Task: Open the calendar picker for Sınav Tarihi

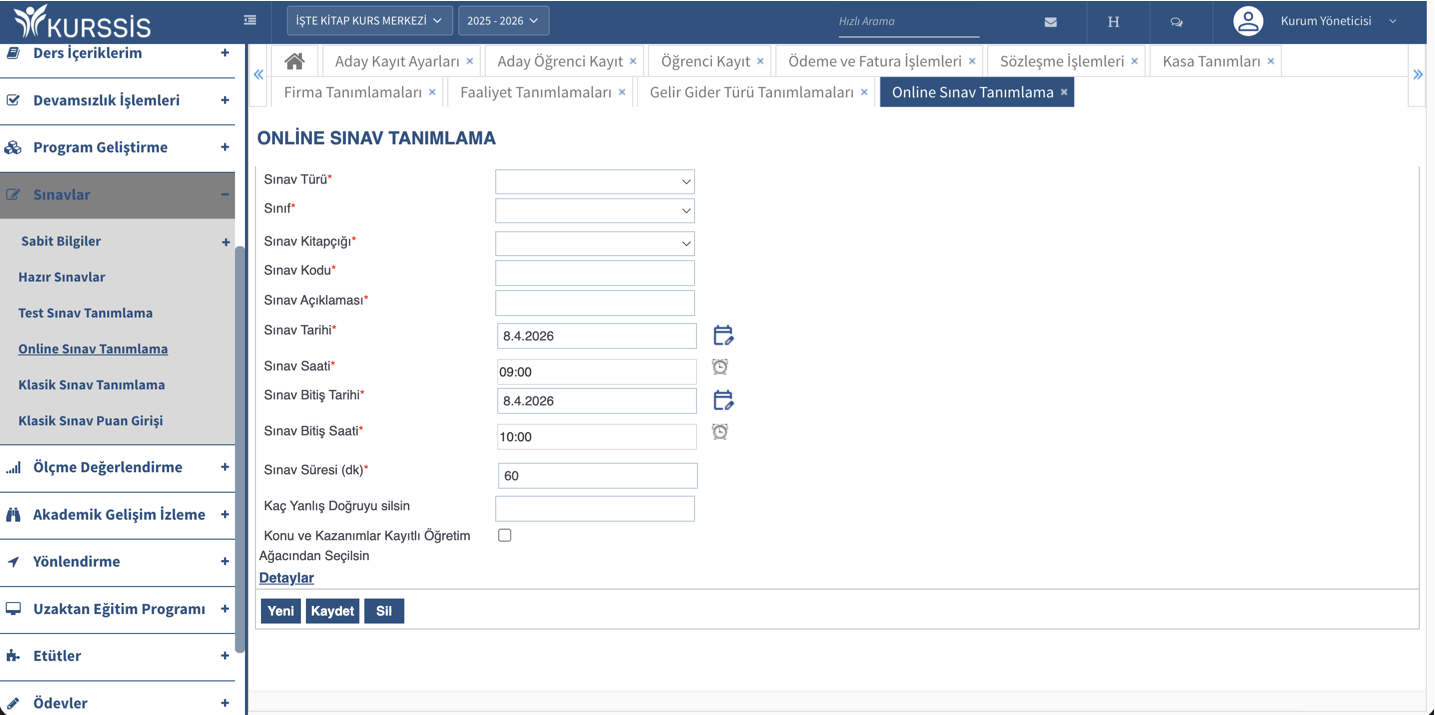Action: [723, 336]
